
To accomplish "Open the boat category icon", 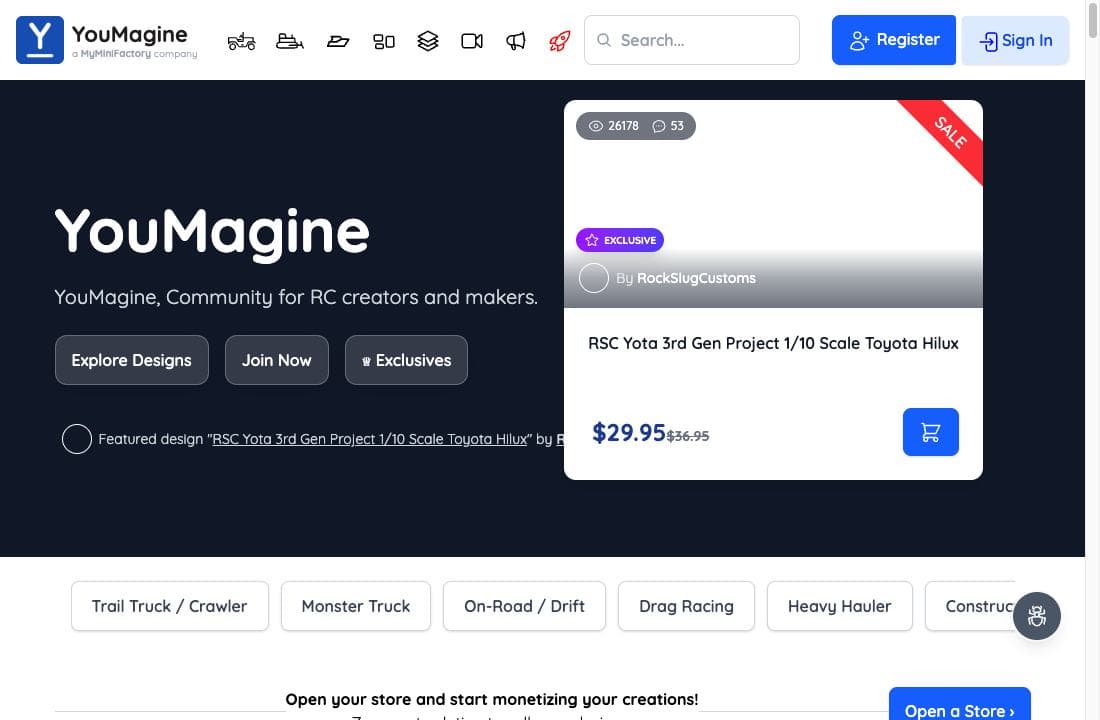I will coord(337,41).
